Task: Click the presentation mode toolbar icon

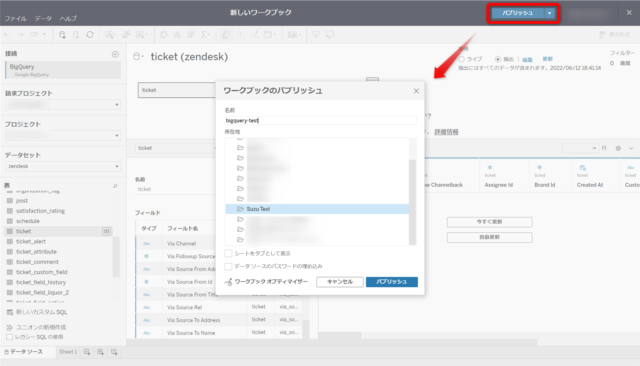Action: (x=330, y=35)
